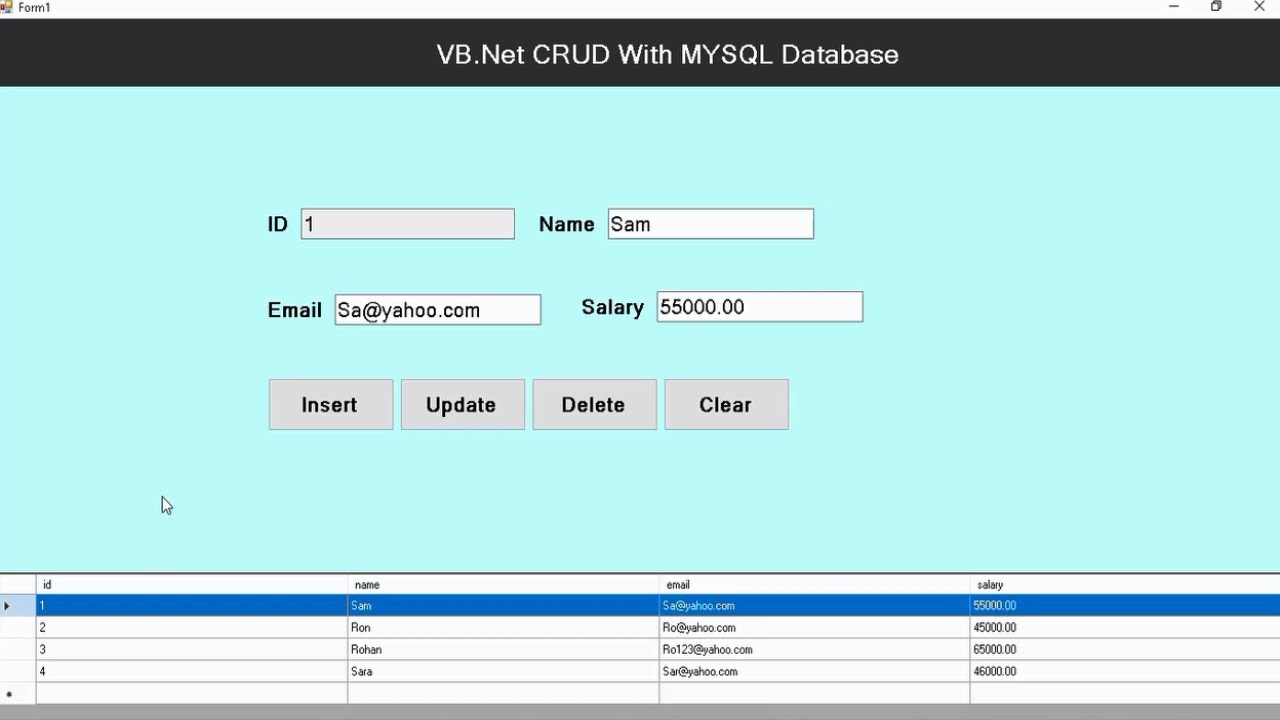The image size is (1280, 720).
Task: Click the salary cell 55000.00 in grid
Action: coord(1125,606)
